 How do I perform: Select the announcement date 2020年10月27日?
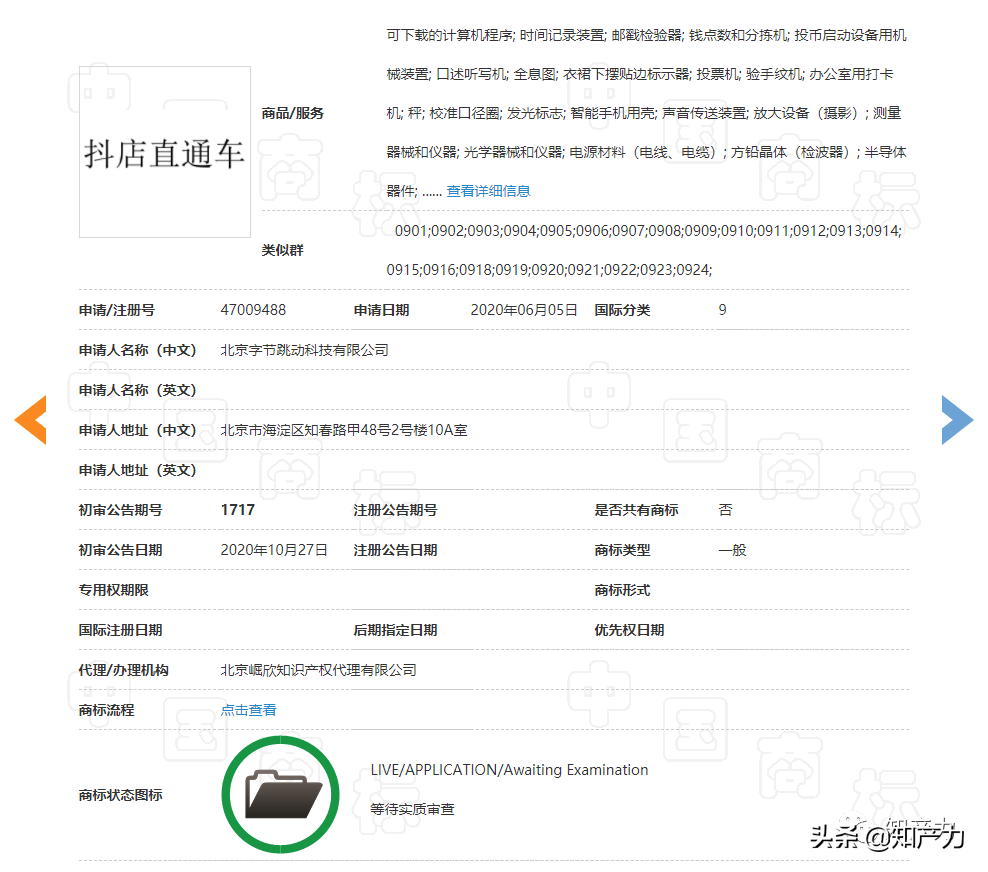pos(274,550)
